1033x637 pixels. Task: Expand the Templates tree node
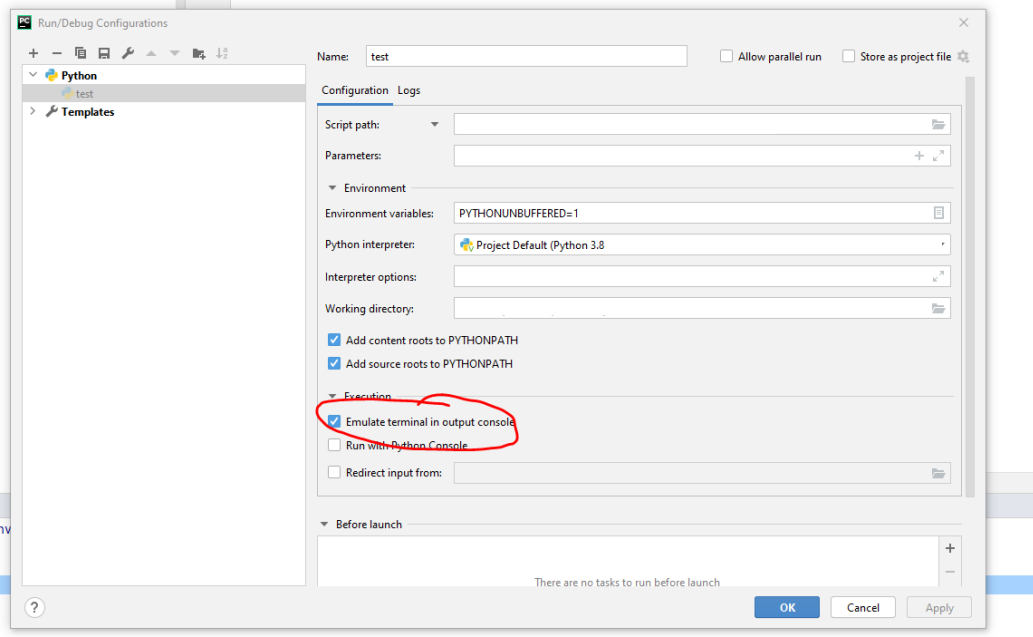pyautogui.click(x=33, y=111)
